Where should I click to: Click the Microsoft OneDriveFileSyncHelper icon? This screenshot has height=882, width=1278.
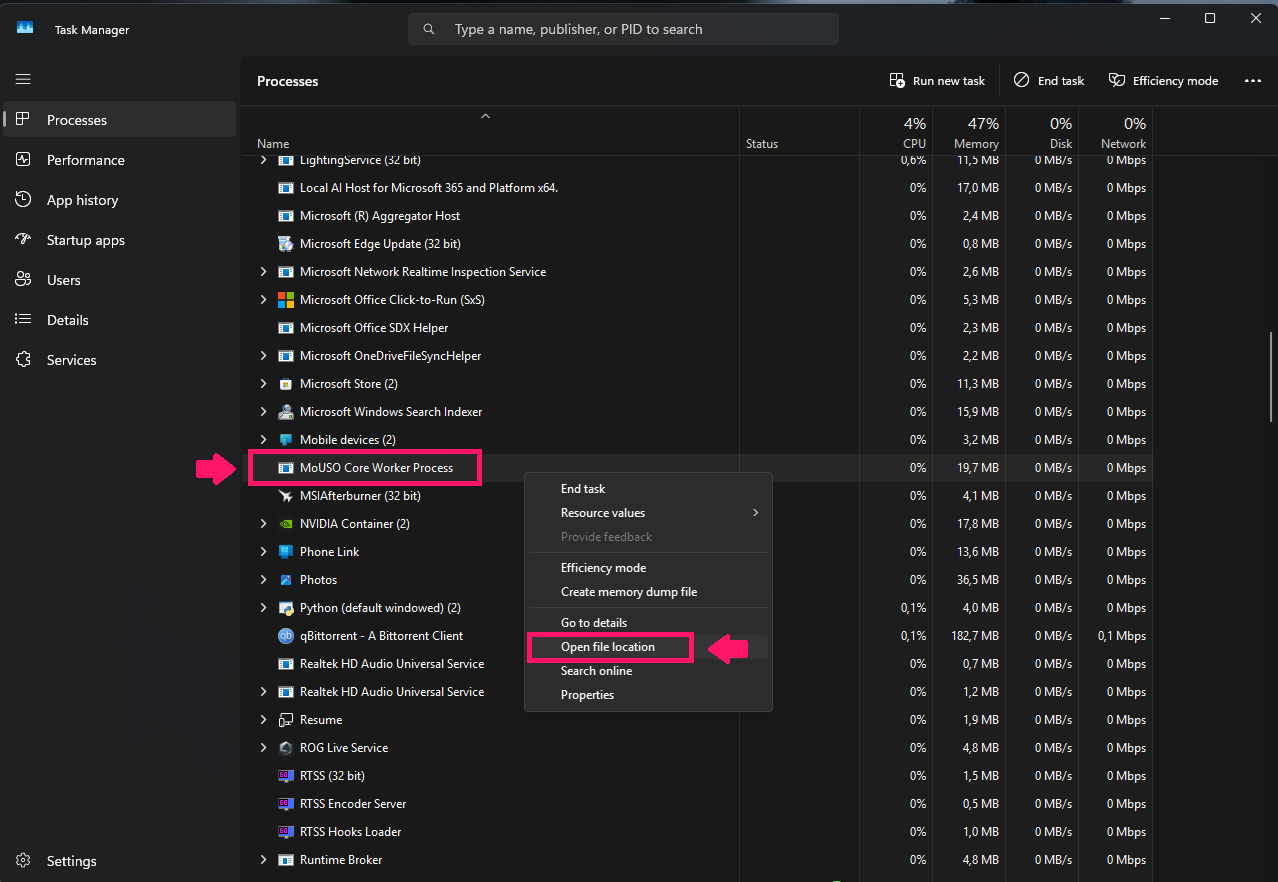coord(285,356)
